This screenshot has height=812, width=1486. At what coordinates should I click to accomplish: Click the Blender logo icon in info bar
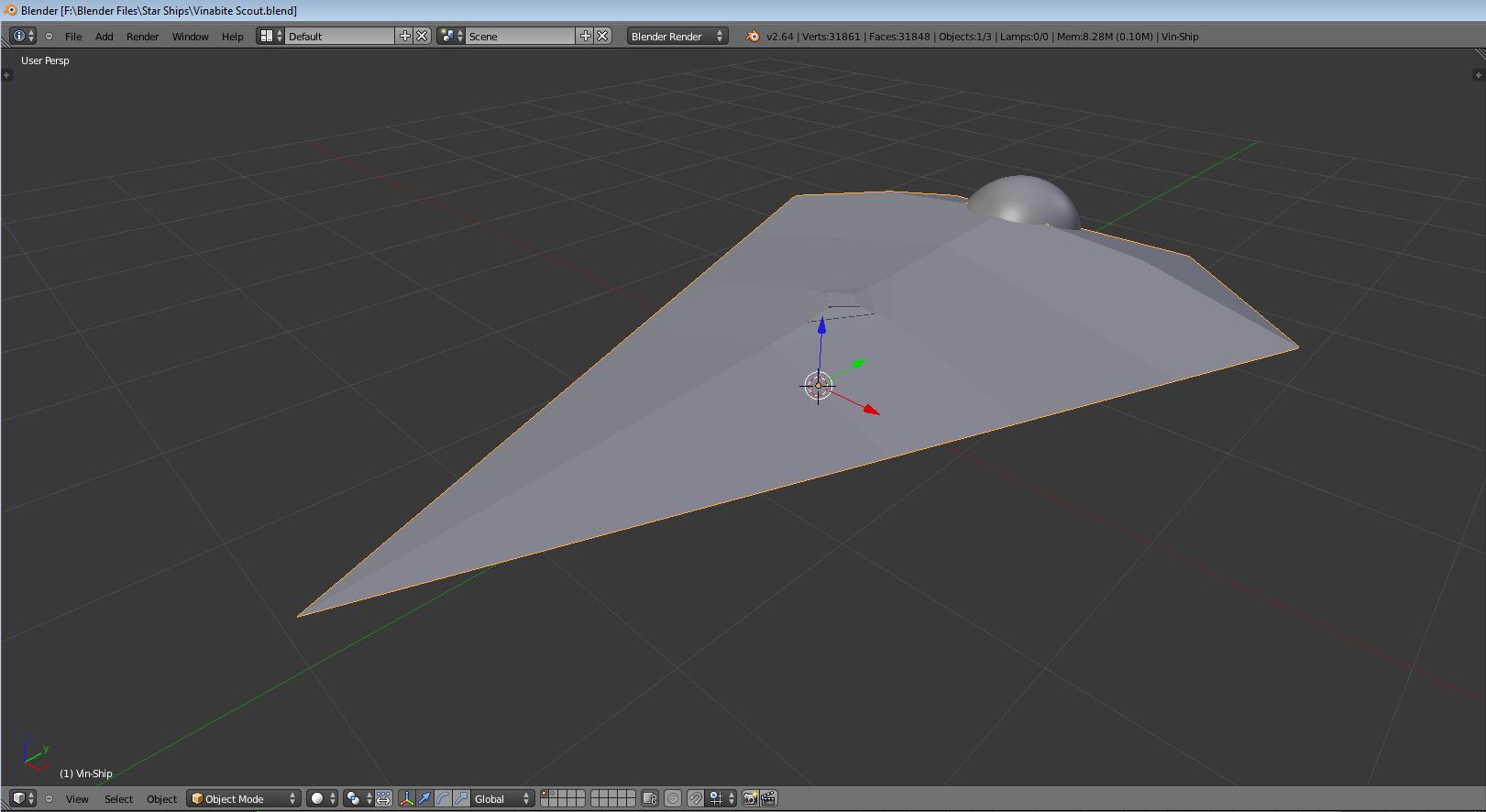753,37
